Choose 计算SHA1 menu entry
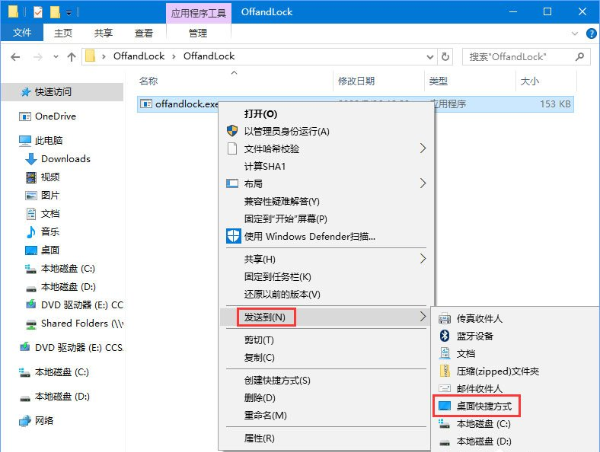This screenshot has width=600, height=452. 326,166
